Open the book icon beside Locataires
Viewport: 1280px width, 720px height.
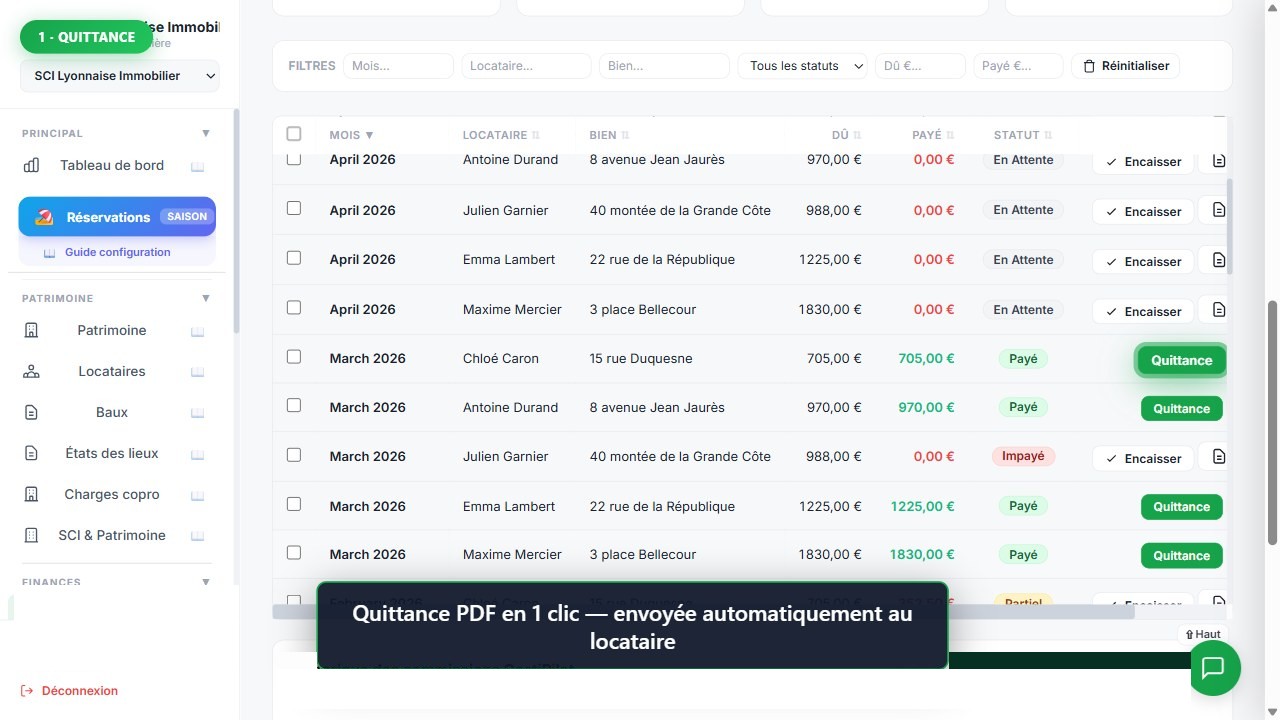coord(198,372)
